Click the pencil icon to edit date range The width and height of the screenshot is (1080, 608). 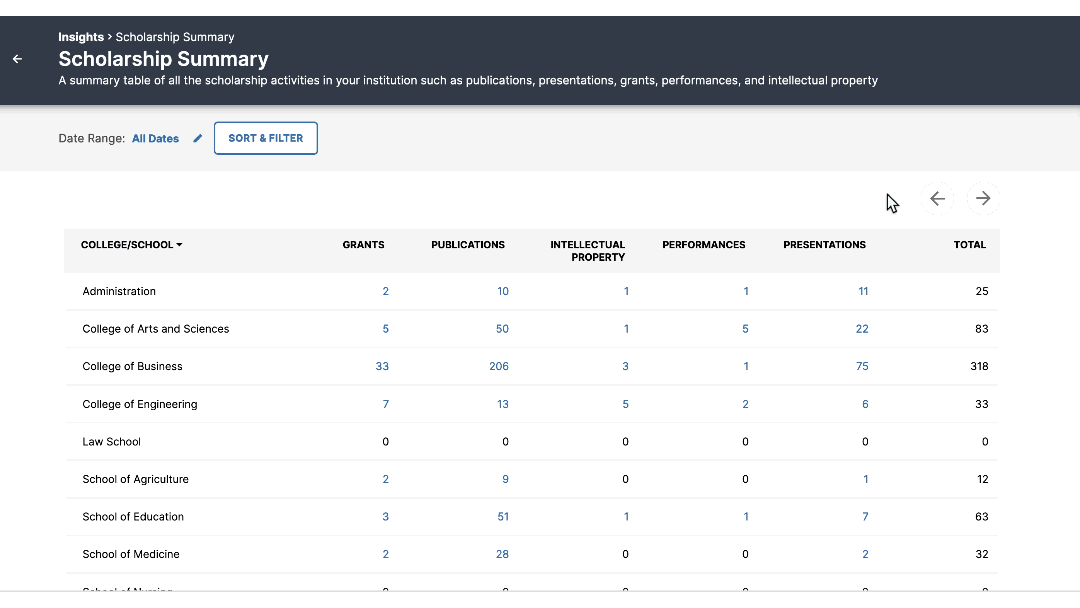[198, 139]
